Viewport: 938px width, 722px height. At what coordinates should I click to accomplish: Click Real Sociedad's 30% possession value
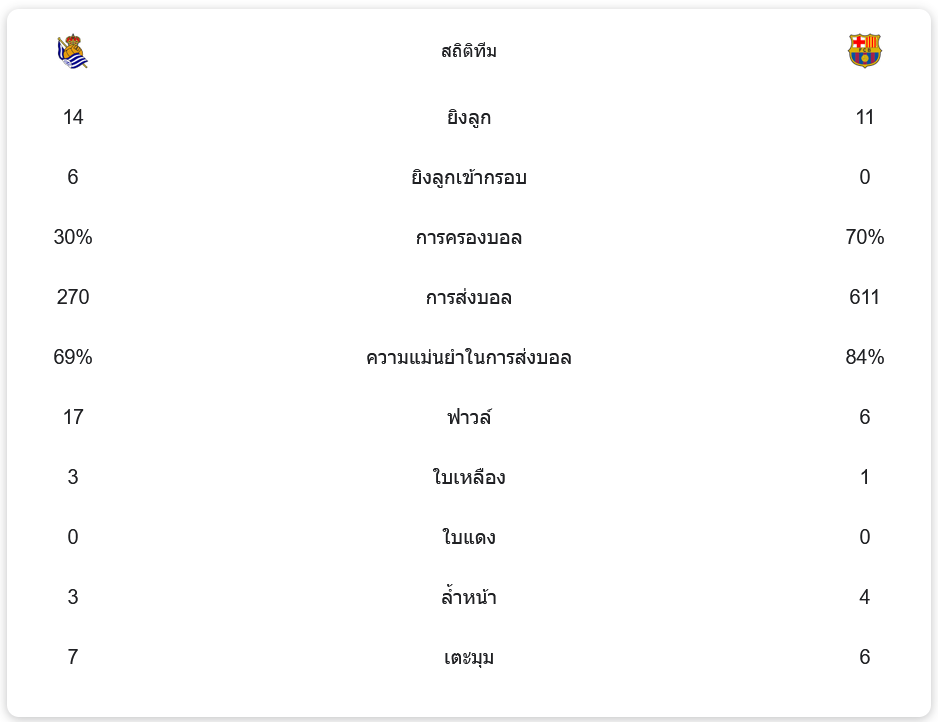pos(73,237)
